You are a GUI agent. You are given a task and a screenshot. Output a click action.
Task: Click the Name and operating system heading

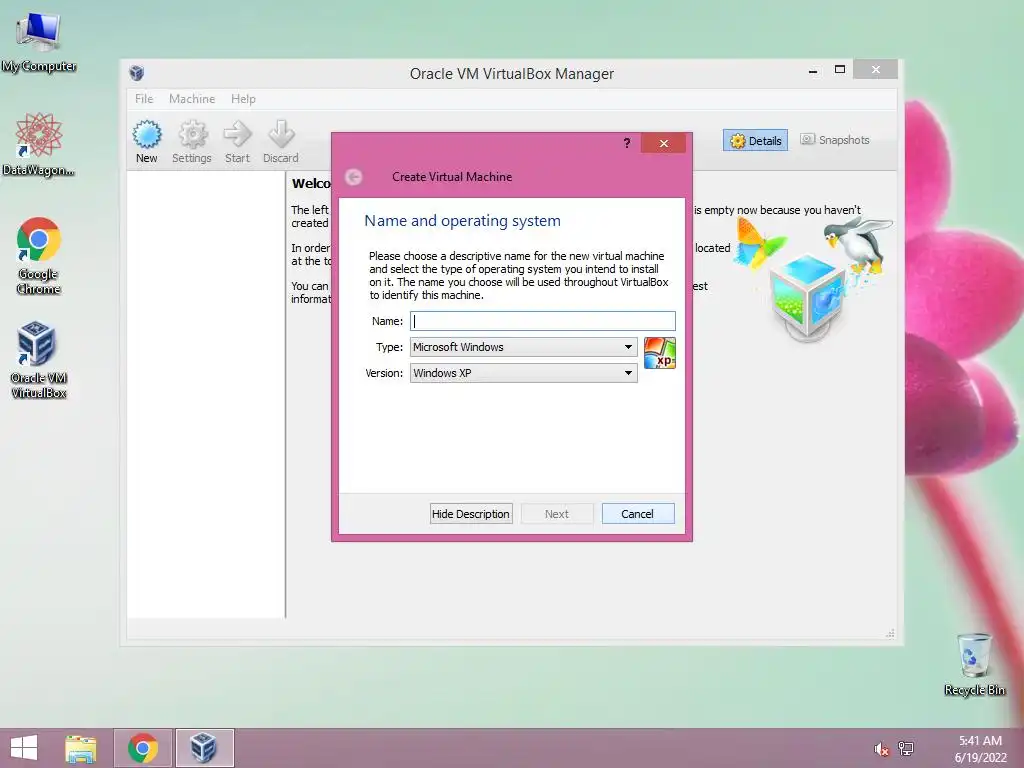(462, 221)
